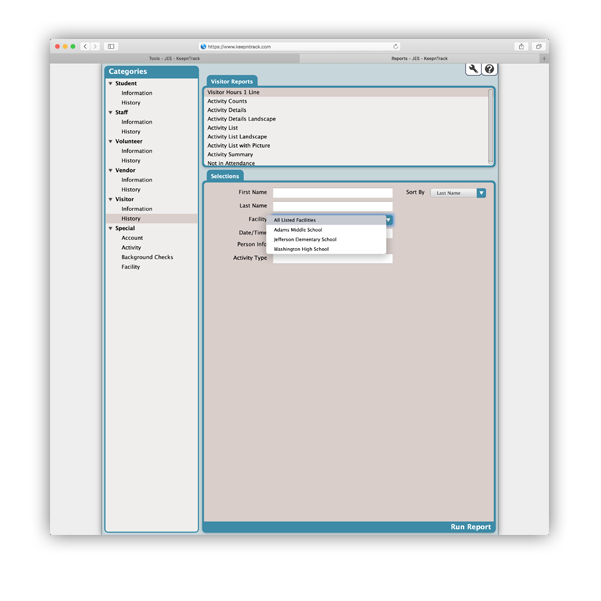Show all tabs overview button
Image resolution: width=601 pixels, height=601 pixels.
coord(539,46)
